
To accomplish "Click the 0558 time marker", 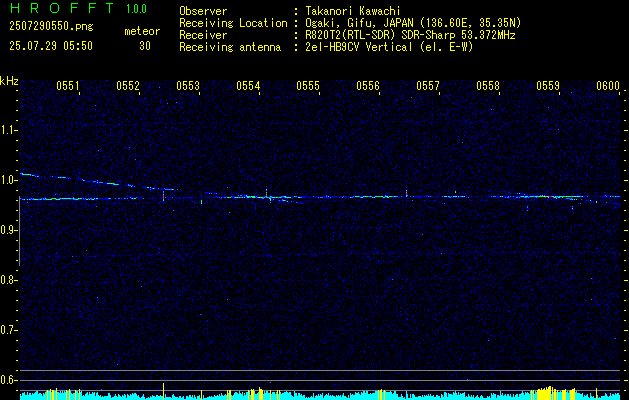I will tap(488, 85).
